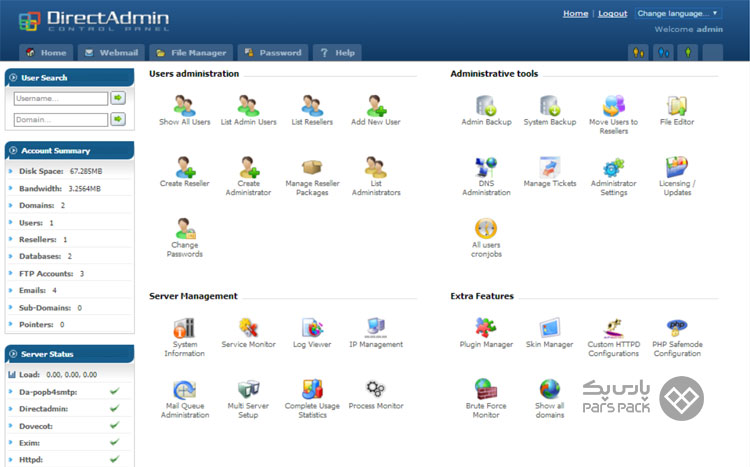The width and height of the screenshot is (750, 467).
Task: Select the Databases summary row
Action: 70,256
